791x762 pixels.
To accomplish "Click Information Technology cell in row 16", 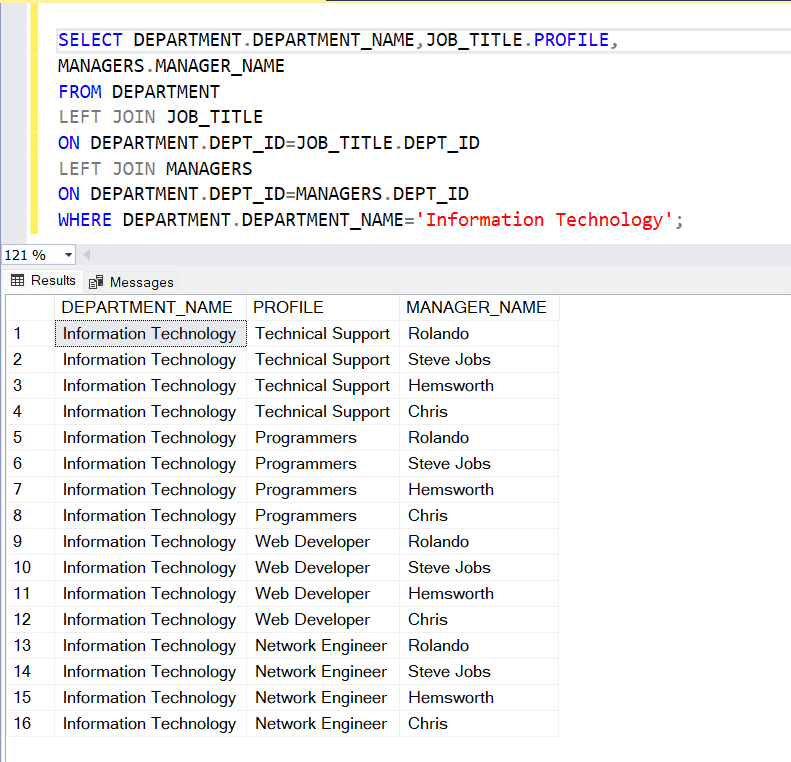I will (150, 723).
